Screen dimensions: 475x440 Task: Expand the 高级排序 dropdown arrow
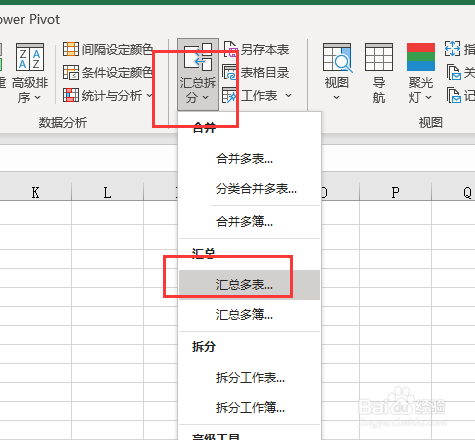point(38,98)
